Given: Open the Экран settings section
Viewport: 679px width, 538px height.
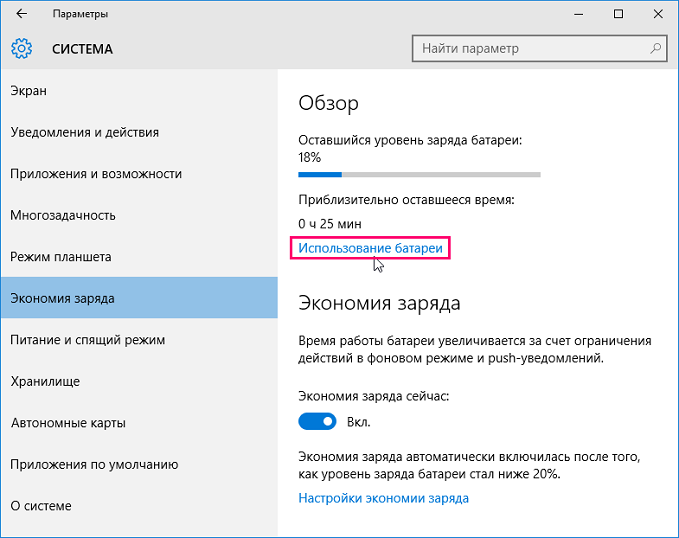Looking at the screenshot, I should tap(29, 91).
